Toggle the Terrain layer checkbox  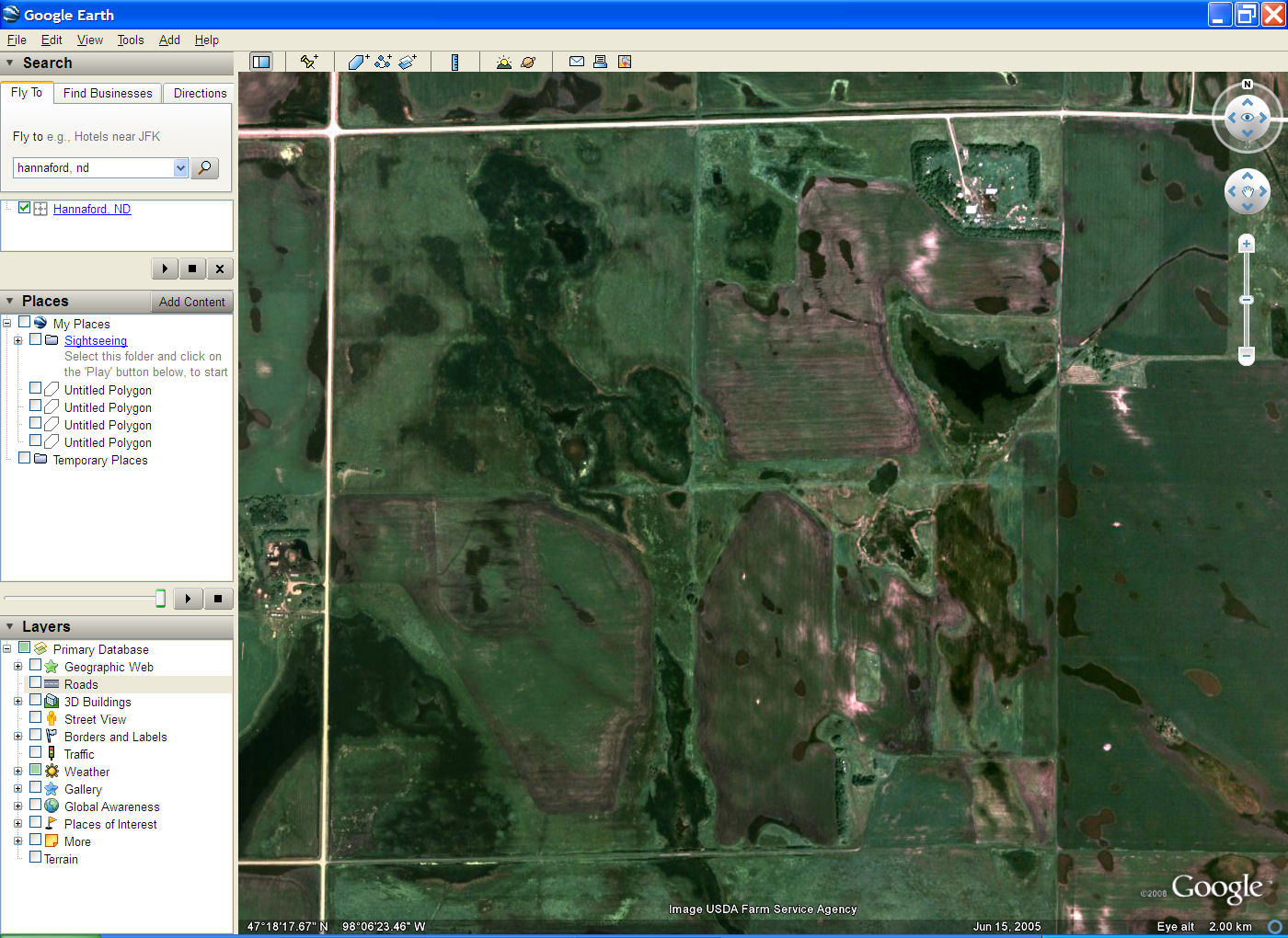tap(35, 857)
